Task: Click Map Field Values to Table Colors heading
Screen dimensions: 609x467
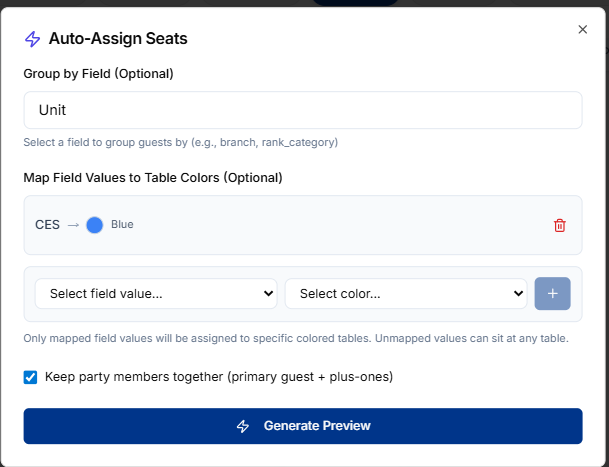Action: coord(153,178)
